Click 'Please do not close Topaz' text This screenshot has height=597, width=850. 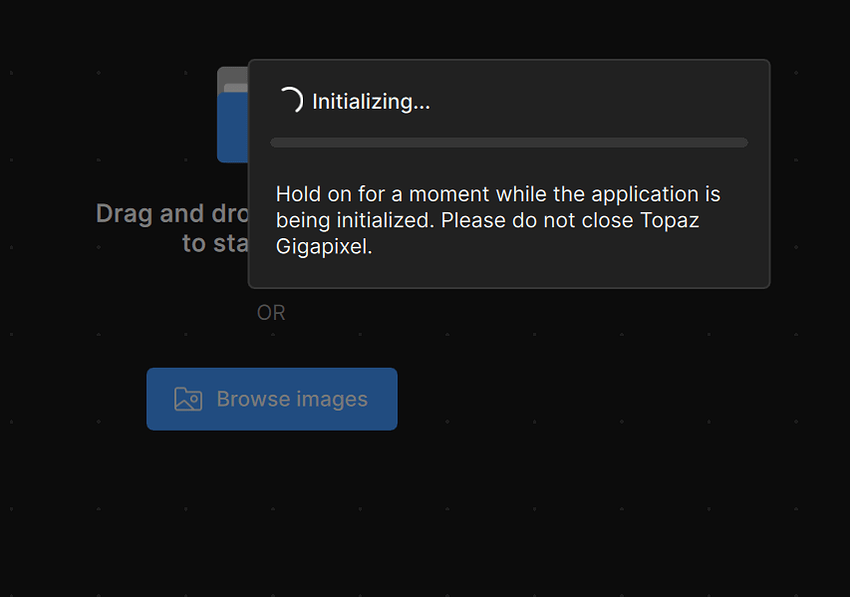point(570,220)
